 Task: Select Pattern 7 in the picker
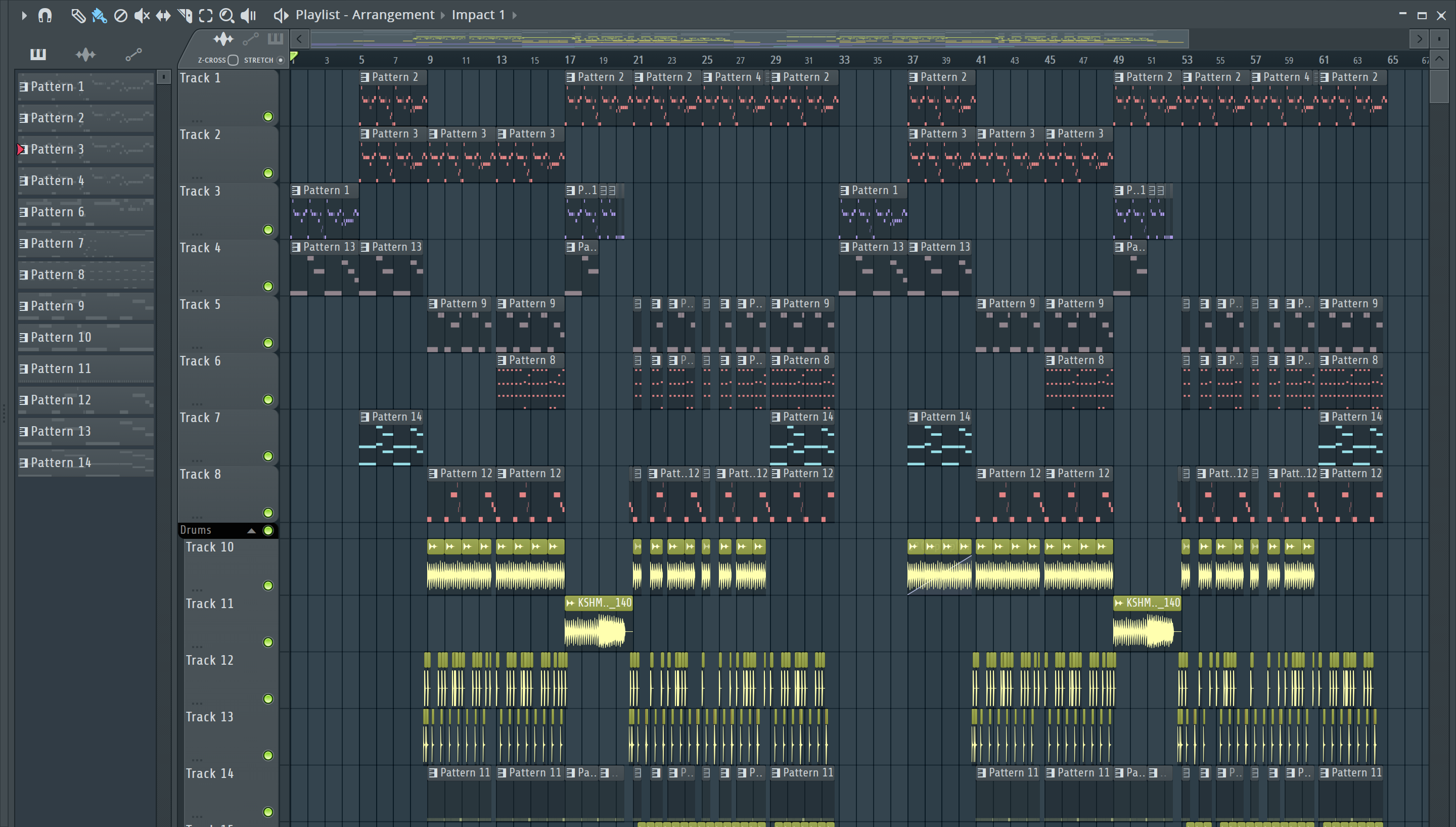click(86, 243)
